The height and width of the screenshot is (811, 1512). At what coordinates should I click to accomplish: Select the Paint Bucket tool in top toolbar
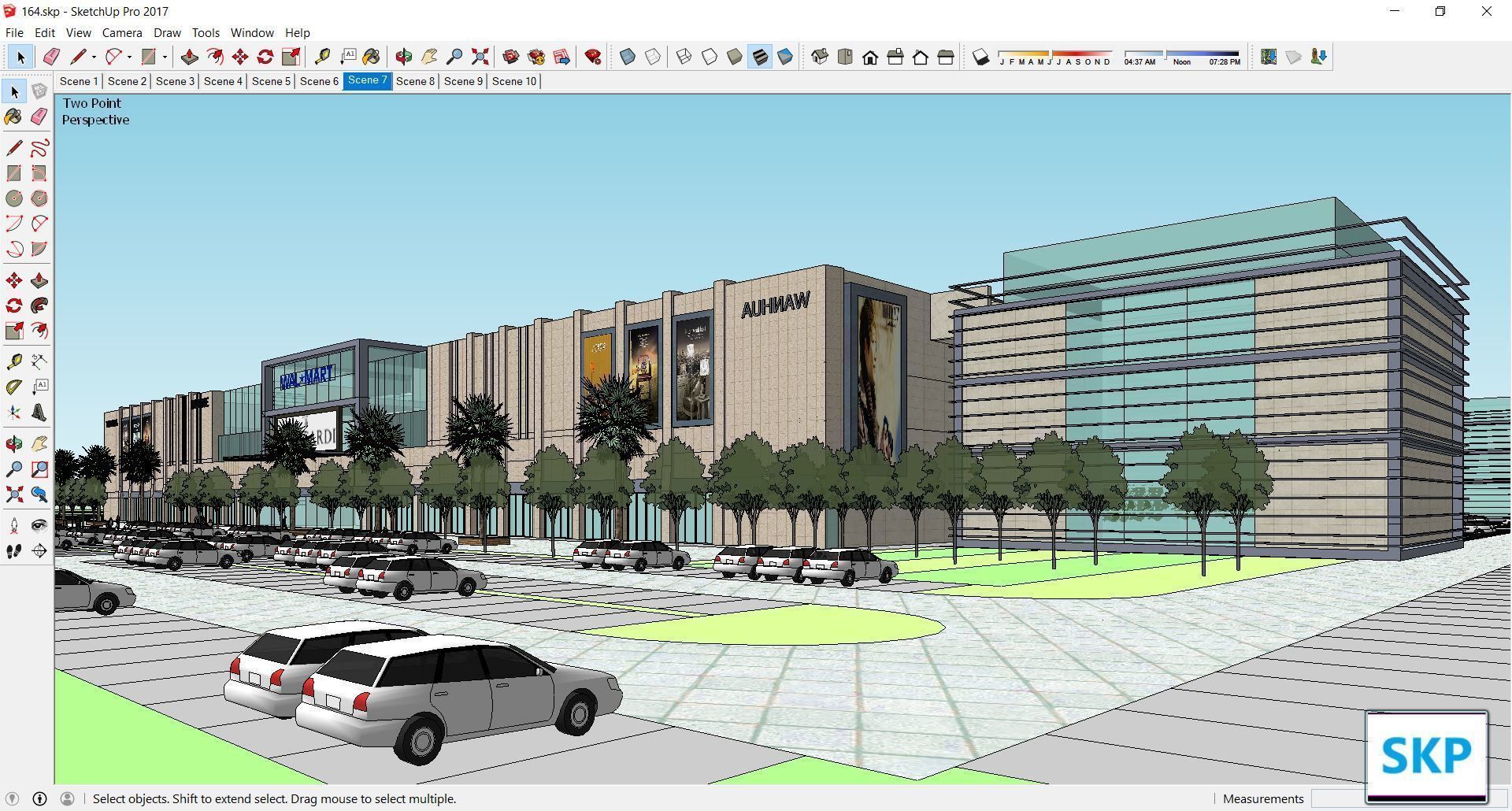(x=371, y=57)
